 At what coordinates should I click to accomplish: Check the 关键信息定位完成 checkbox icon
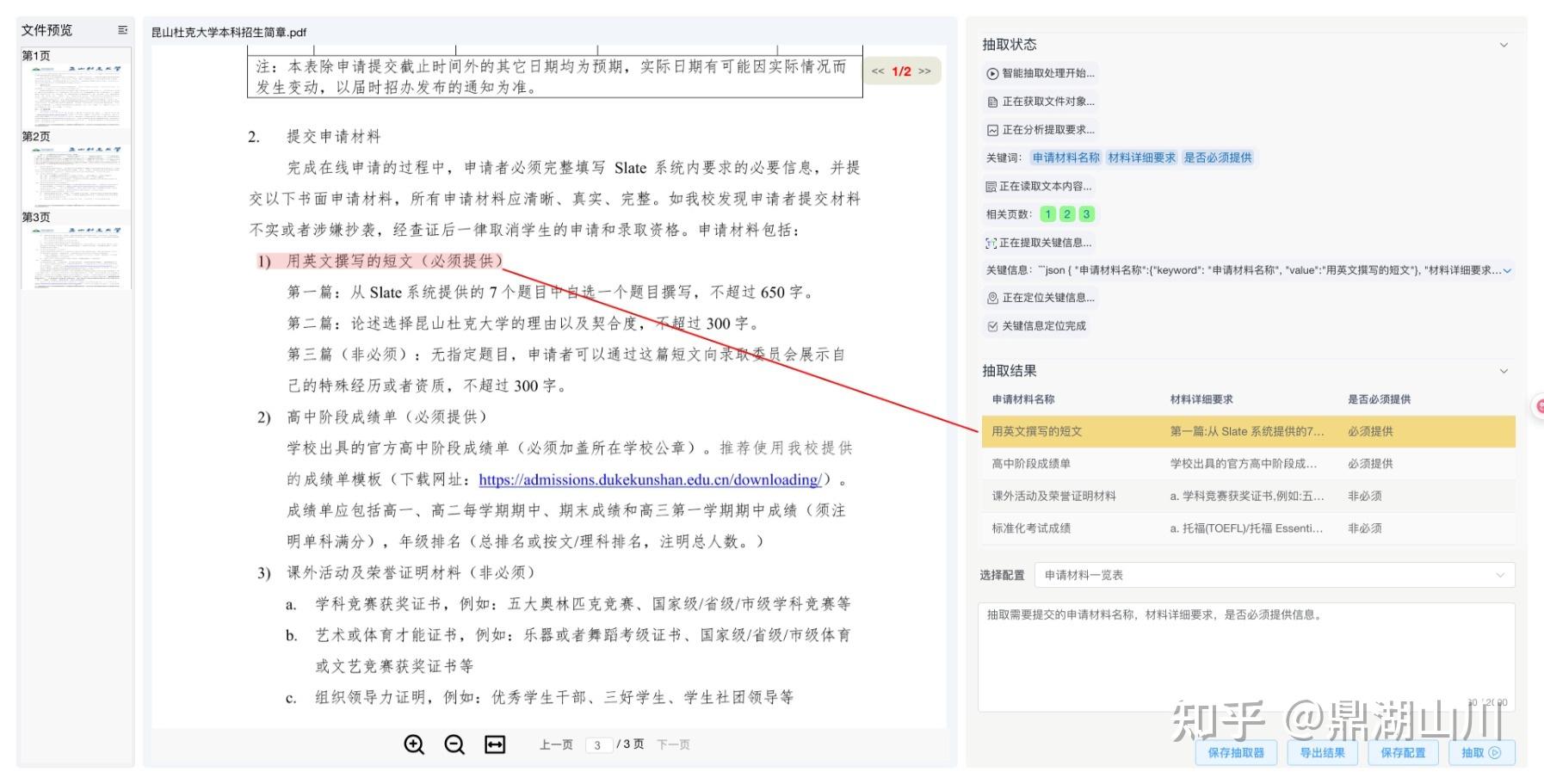(991, 326)
